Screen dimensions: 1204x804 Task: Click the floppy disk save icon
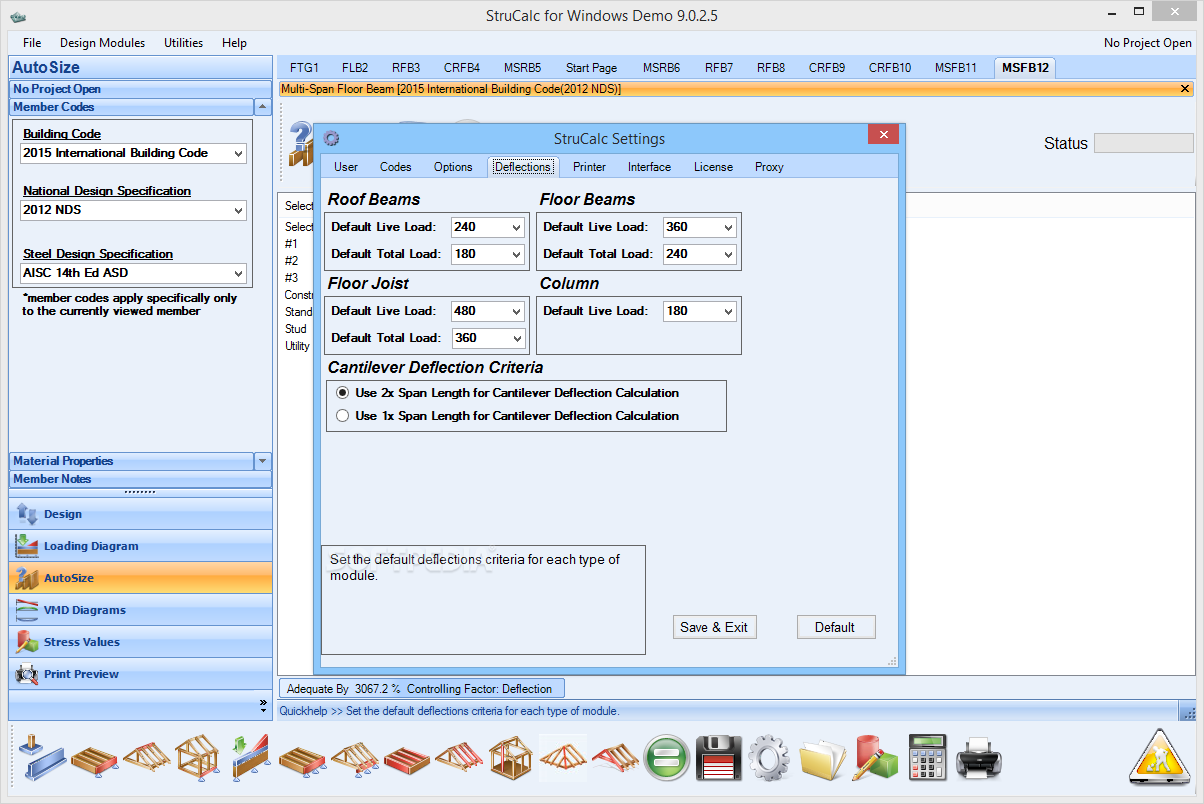718,760
